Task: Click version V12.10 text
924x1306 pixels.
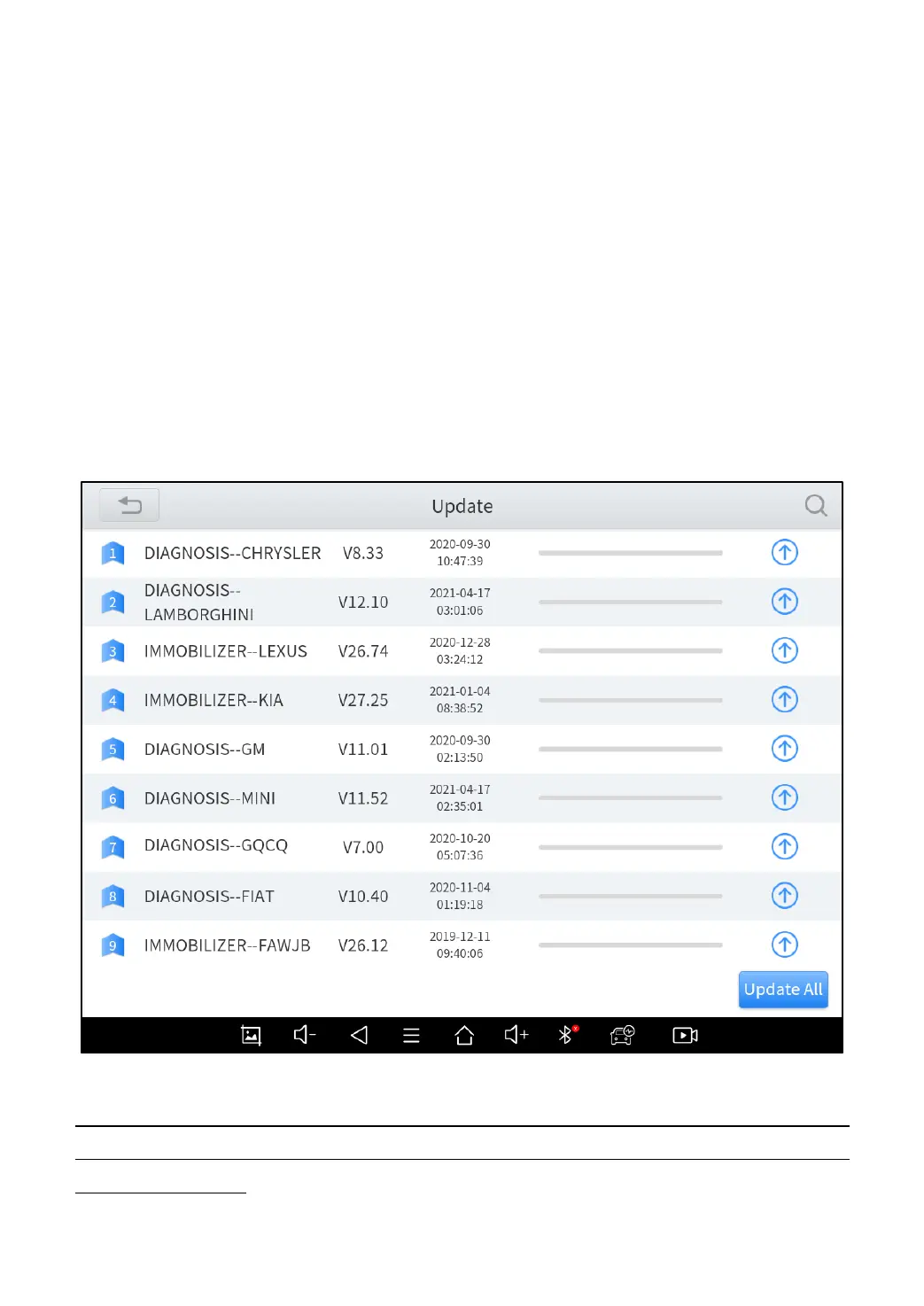Action: coord(363,602)
